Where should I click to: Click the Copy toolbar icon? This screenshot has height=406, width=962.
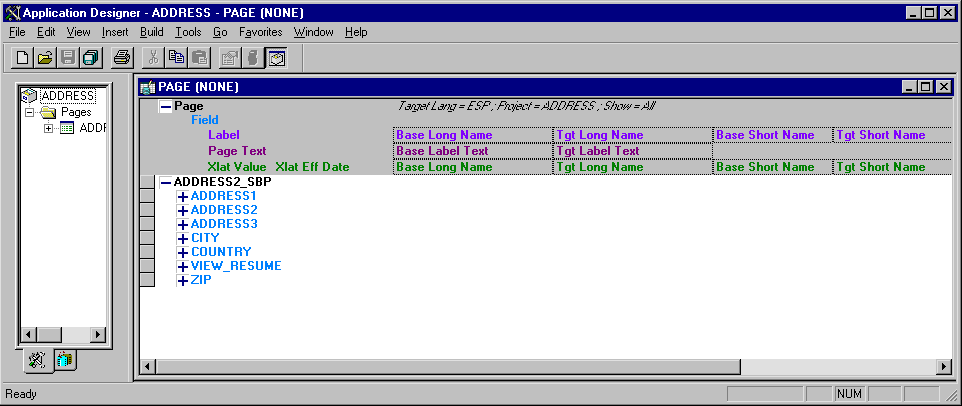[176, 58]
